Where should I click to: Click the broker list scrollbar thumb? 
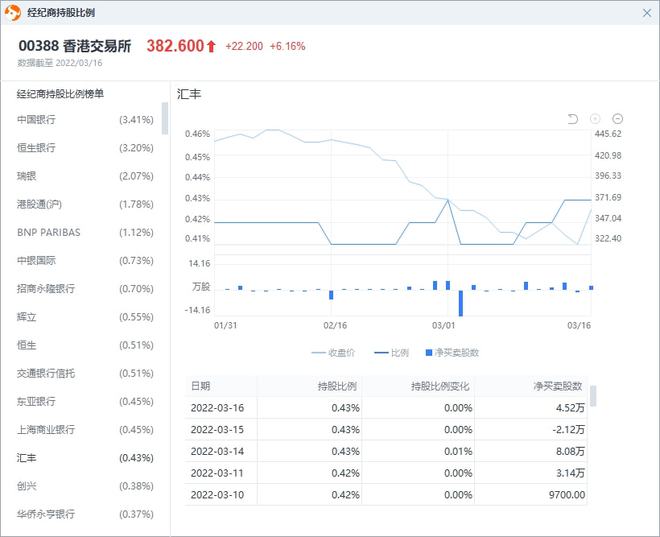coord(165,118)
